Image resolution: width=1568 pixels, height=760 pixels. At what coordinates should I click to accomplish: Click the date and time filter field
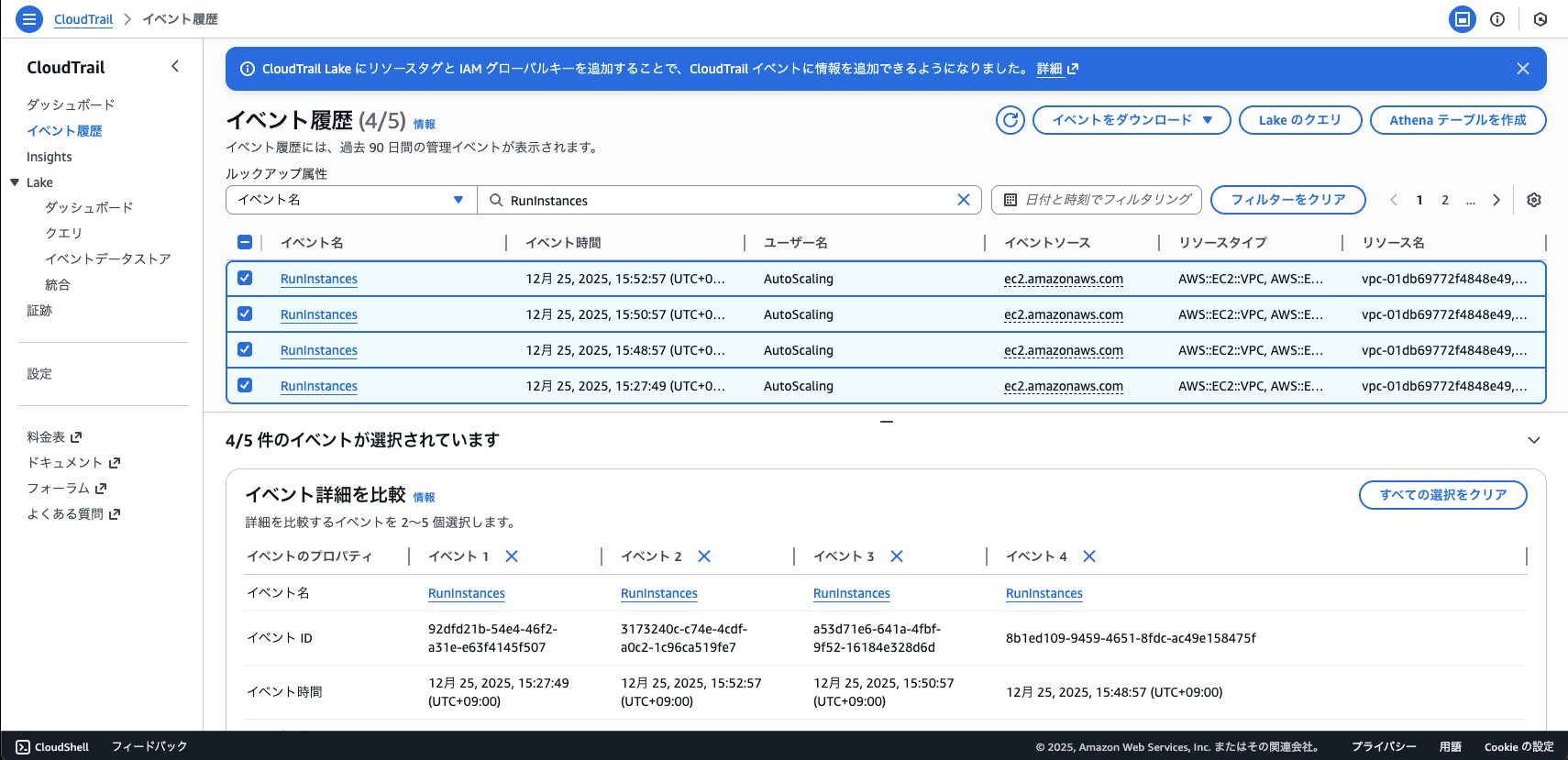point(1097,200)
